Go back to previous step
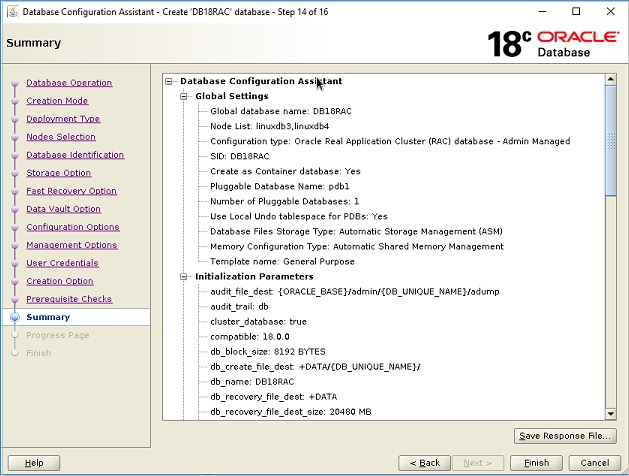 point(424,463)
